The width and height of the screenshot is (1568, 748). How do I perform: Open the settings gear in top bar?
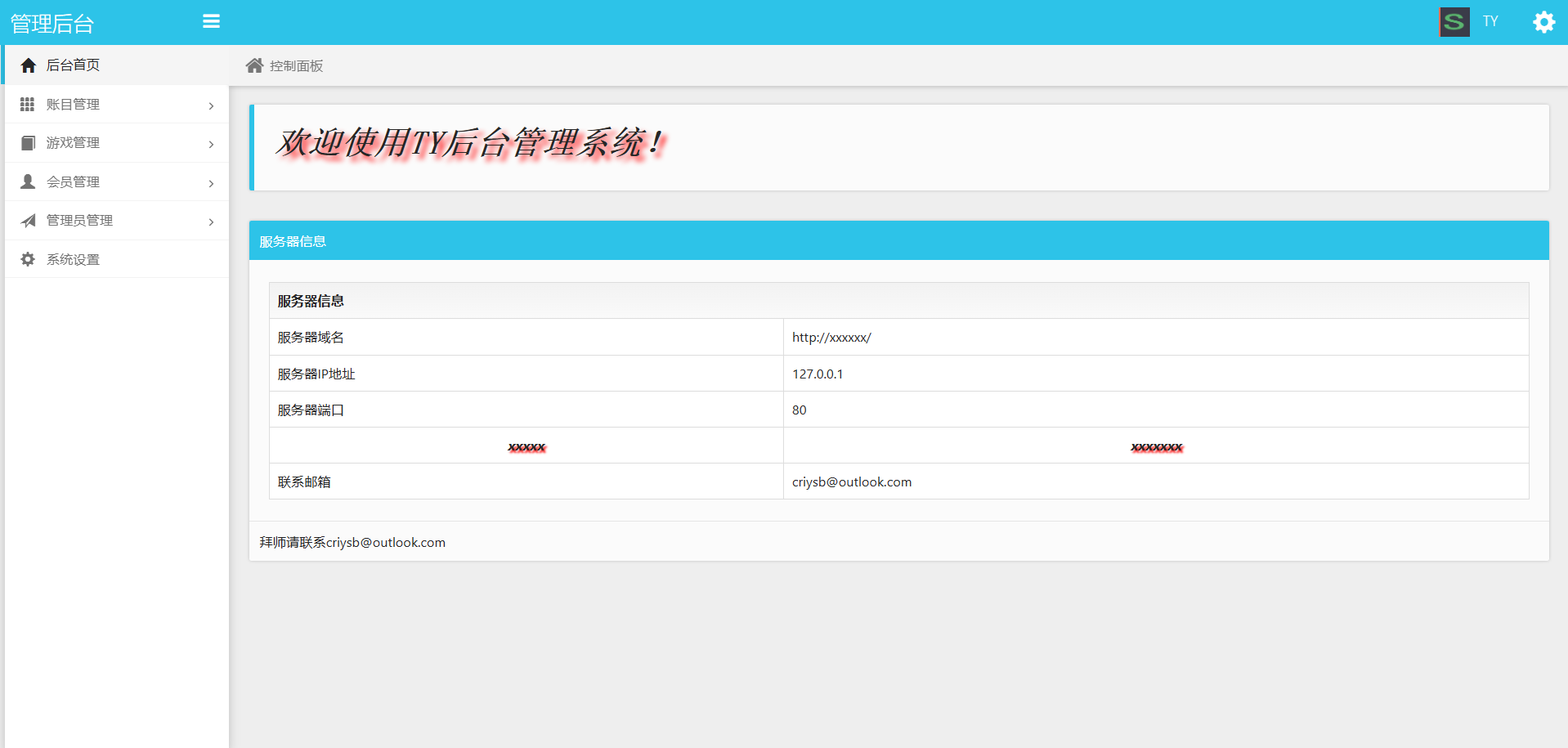[1543, 22]
